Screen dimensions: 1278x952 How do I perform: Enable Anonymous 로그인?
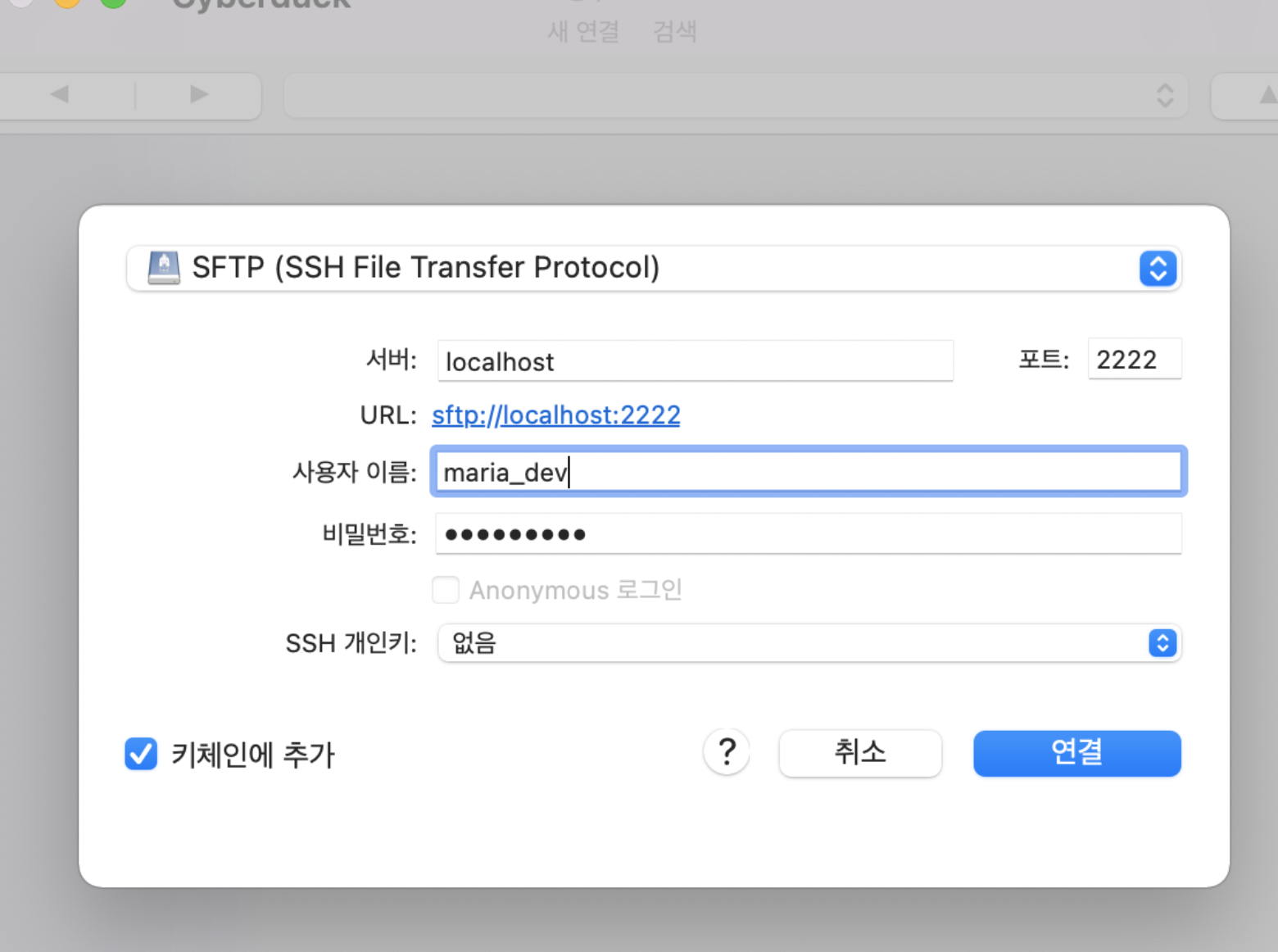coord(445,589)
